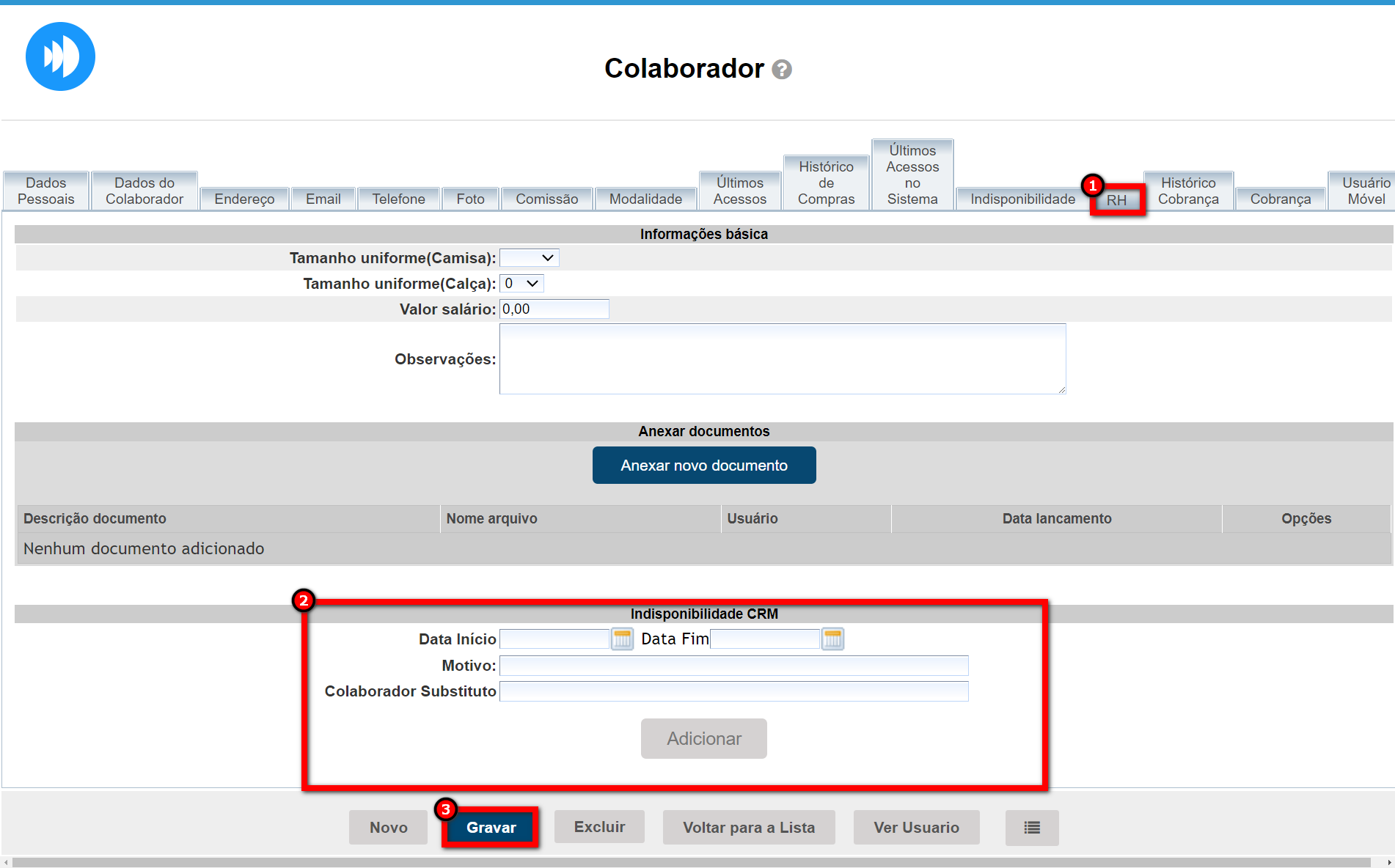Switch to the RH tab
This screenshot has height=868, width=1395.
click(1116, 200)
